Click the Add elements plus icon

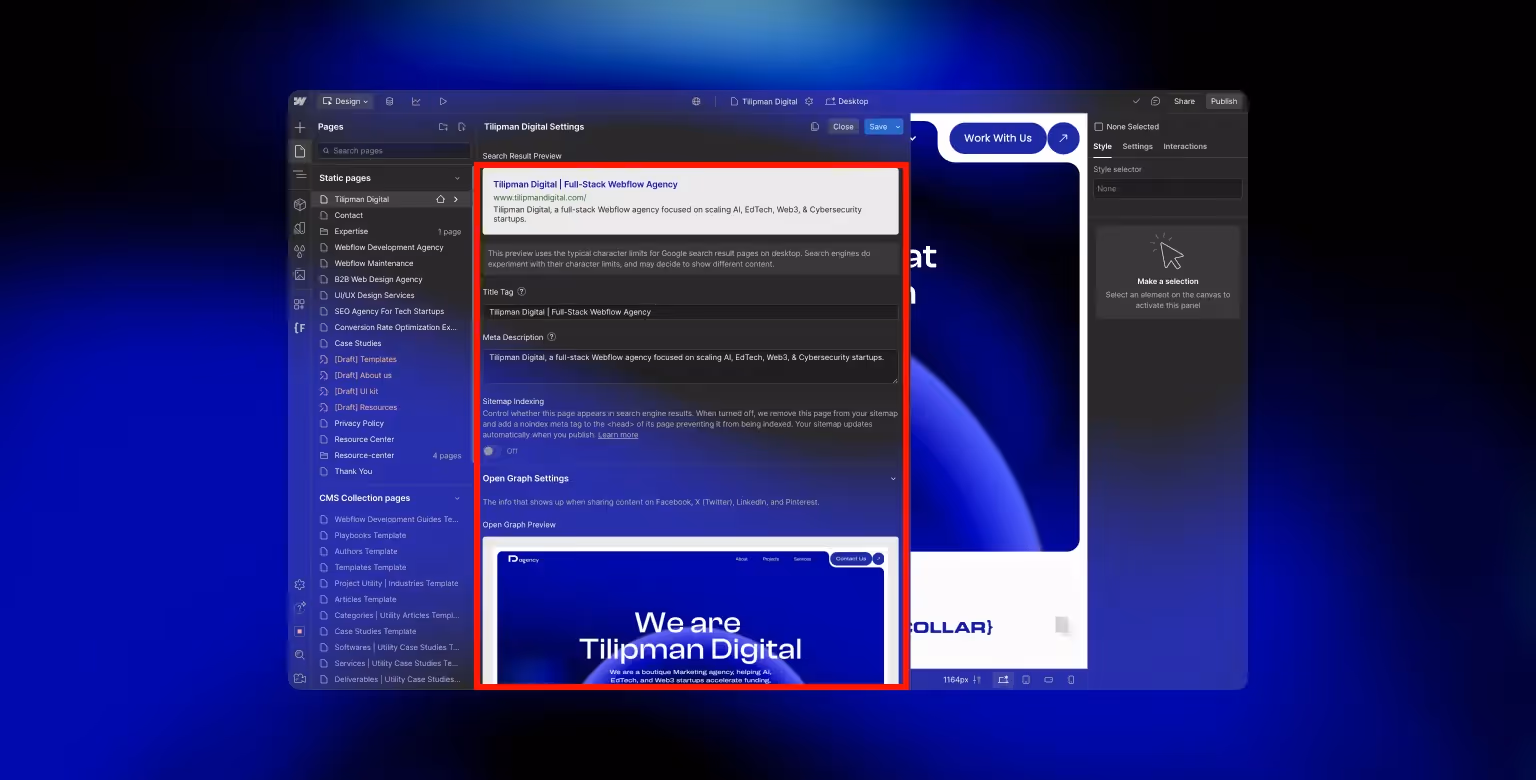coord(299,127)
